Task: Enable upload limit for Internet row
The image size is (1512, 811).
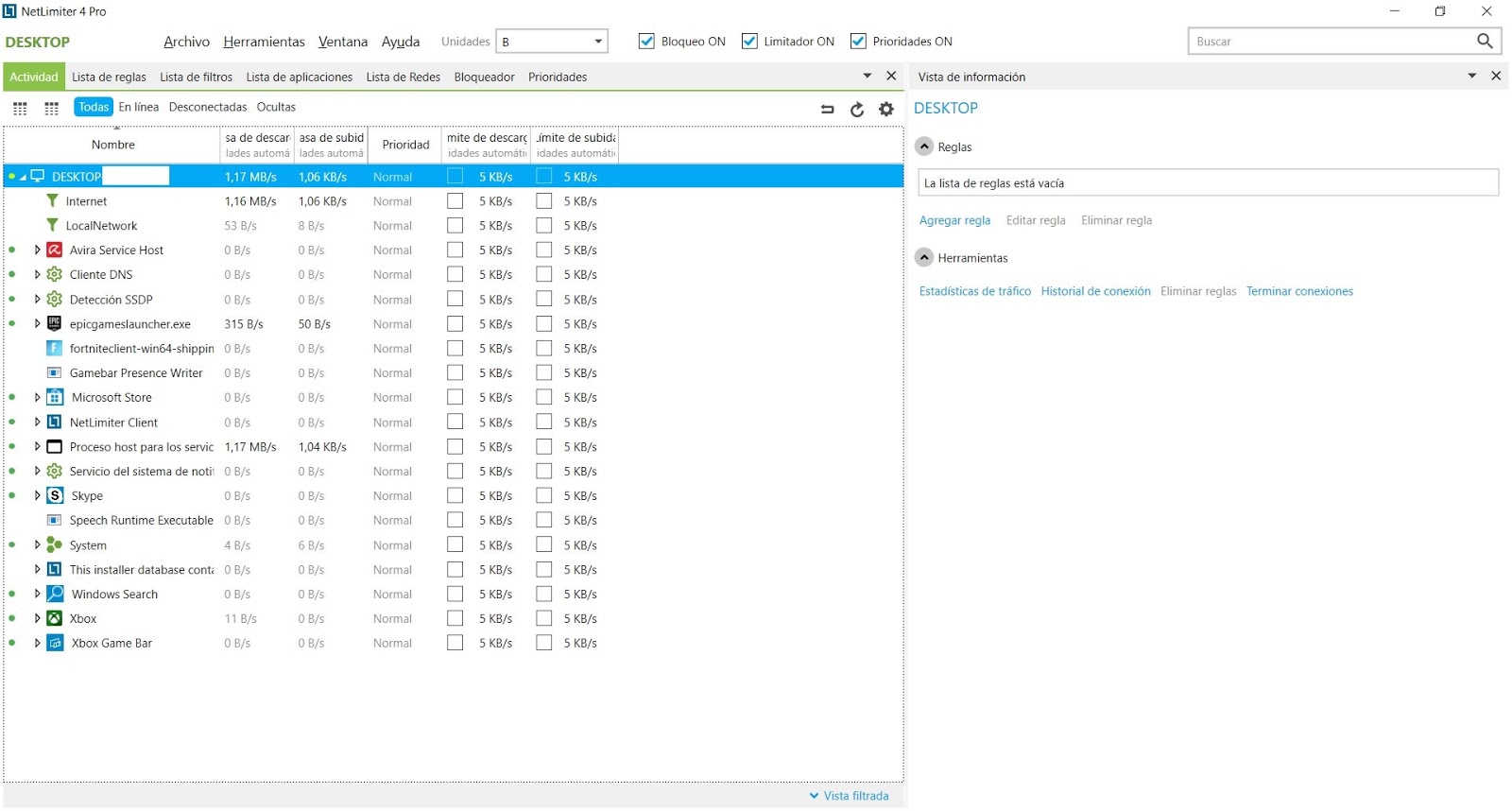Action: [x=544, y=200]
